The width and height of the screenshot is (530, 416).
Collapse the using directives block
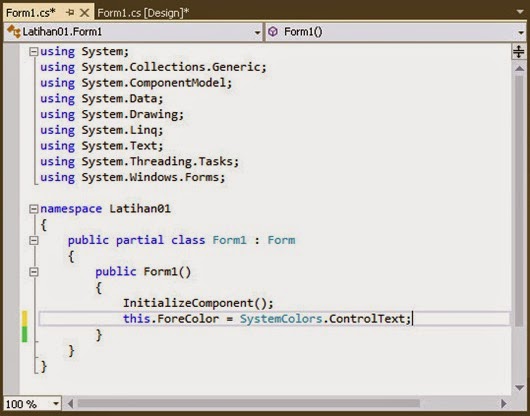33,52
